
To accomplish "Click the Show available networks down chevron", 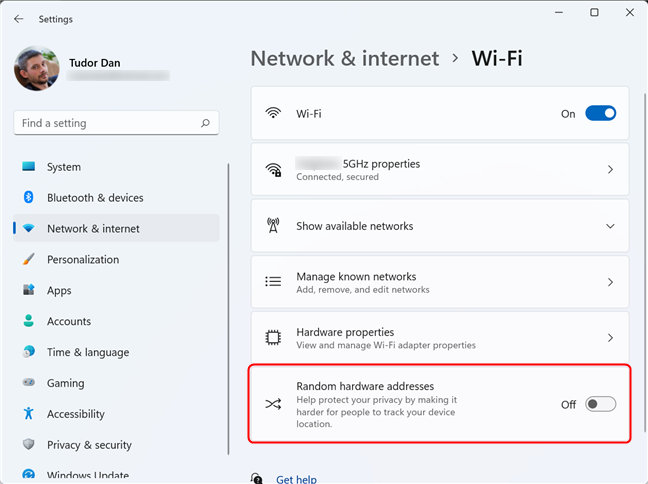I will [x=610, y=226].
